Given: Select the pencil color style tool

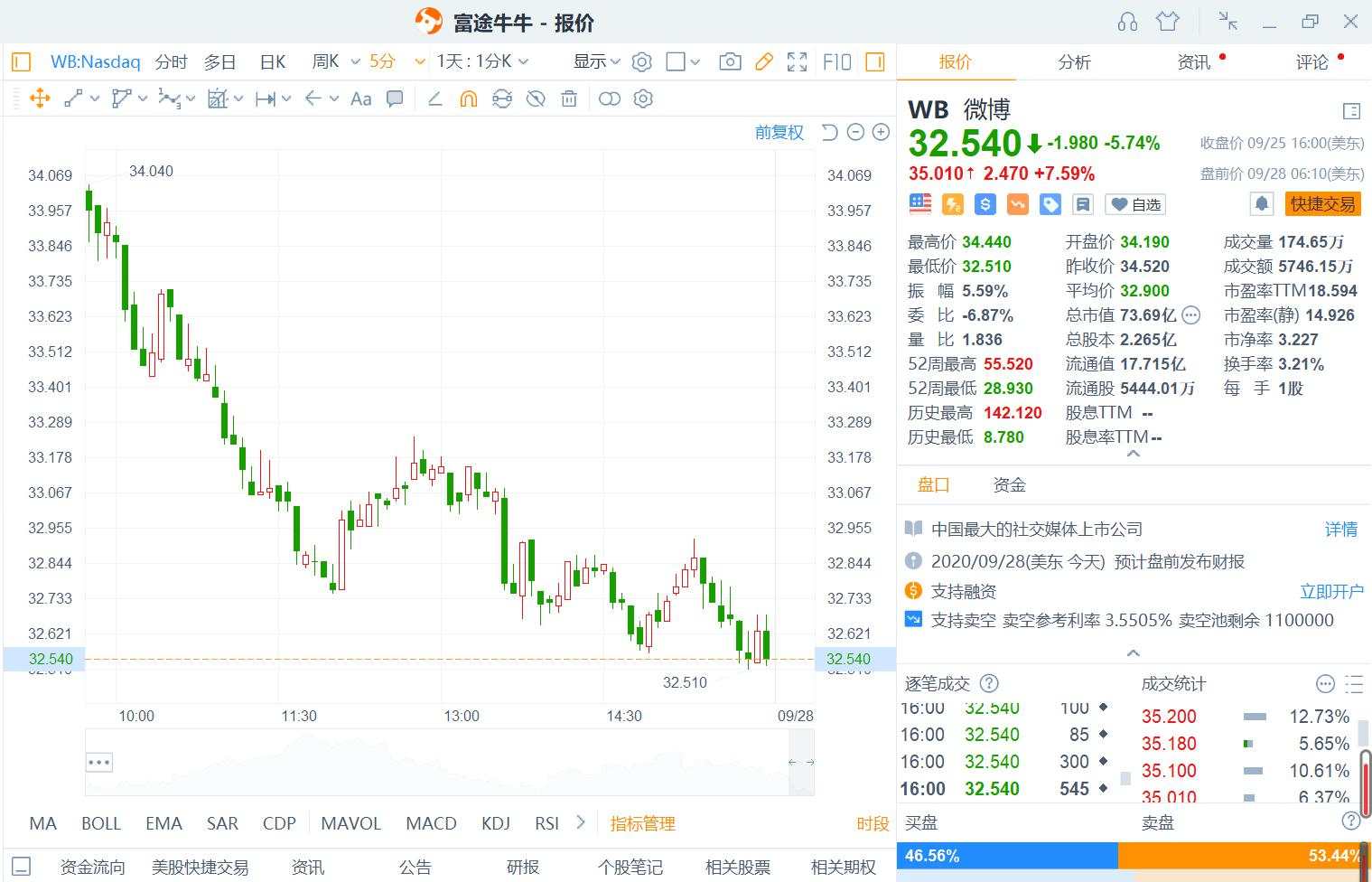Looking at the screenshot, I should (x=434, y=99).
